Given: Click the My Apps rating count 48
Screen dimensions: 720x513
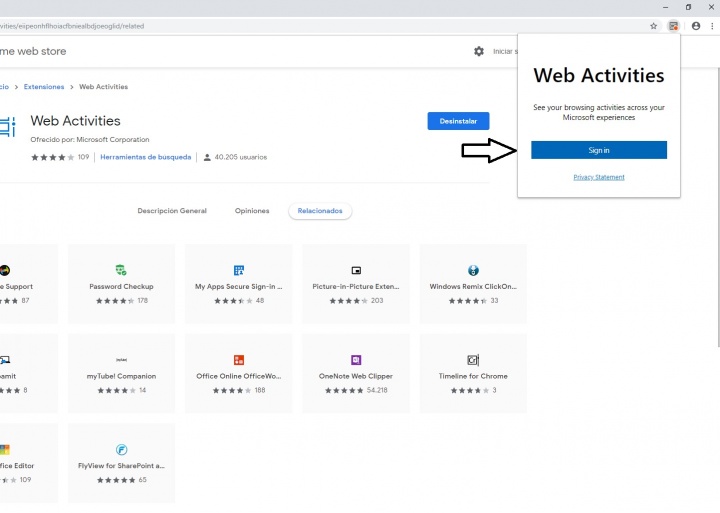Looking at the screenshot, I should tap(260, 300).
